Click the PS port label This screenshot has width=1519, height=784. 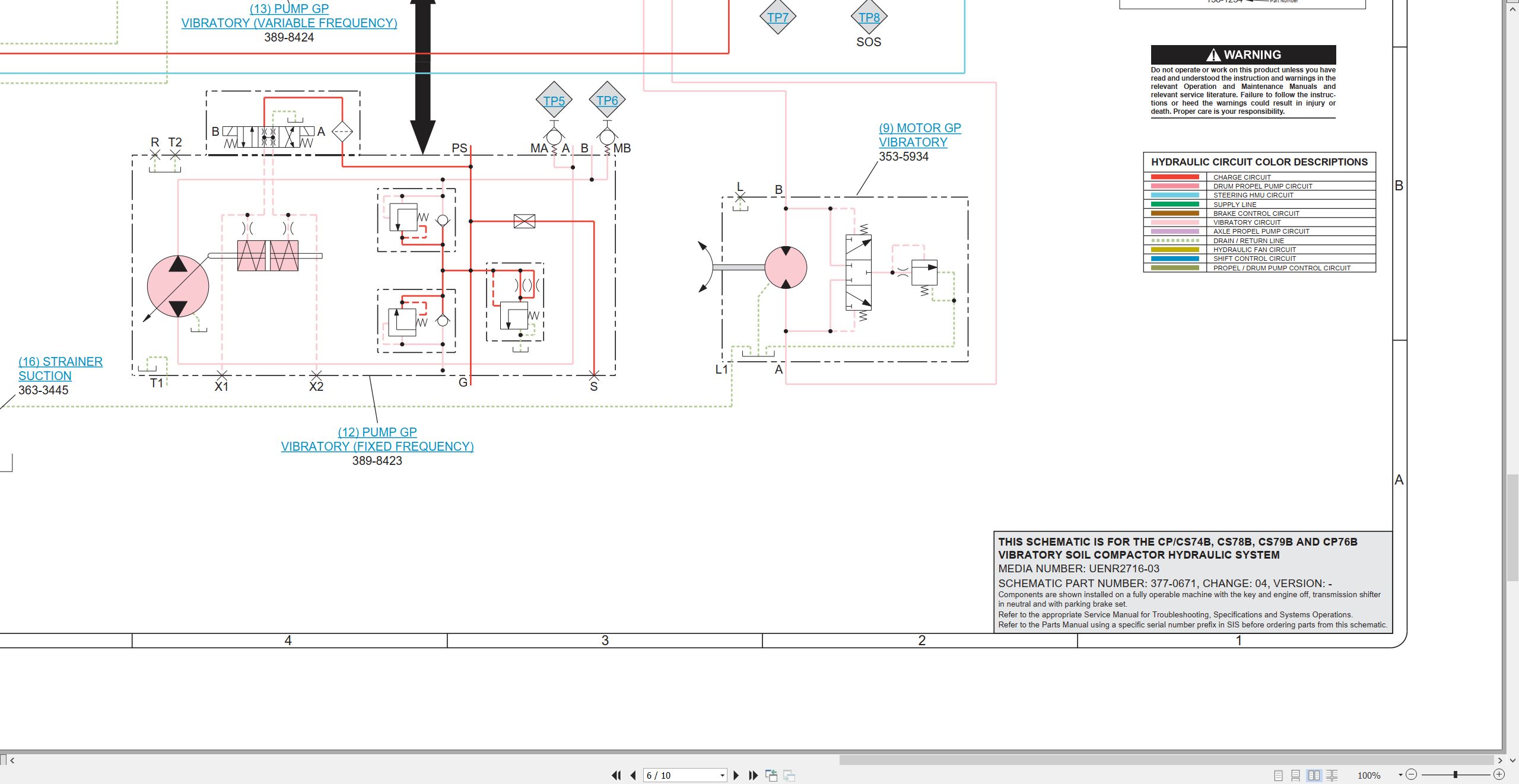coord(459,148)
